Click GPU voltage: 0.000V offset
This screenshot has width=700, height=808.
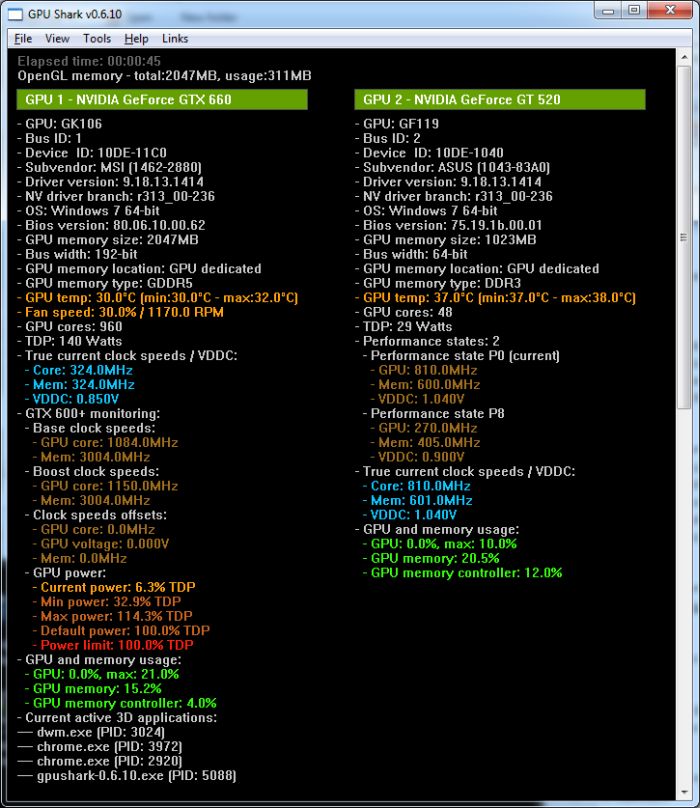[x=101, y=544]
